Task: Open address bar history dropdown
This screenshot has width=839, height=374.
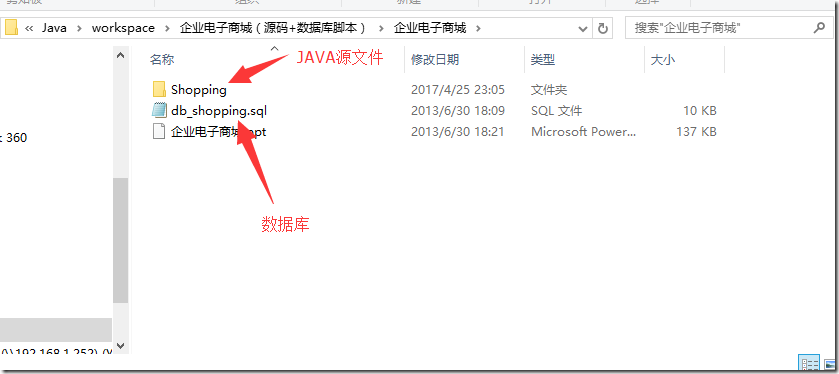Action: tap(583, 28)
